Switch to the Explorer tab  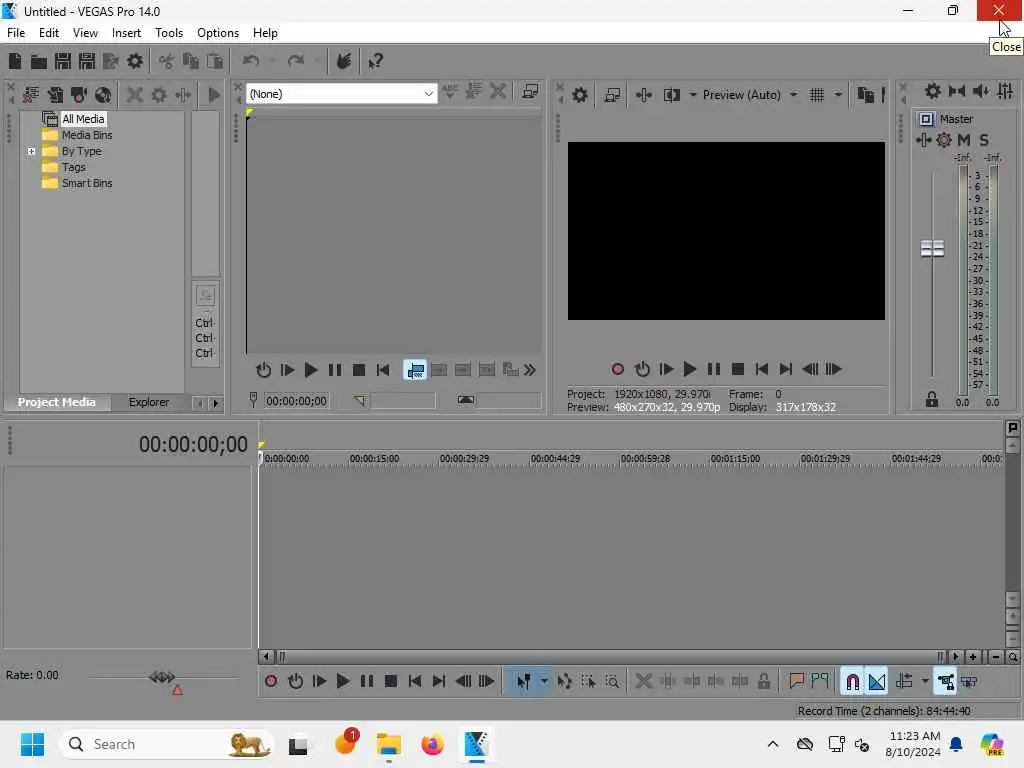click(x=149, y=402)
